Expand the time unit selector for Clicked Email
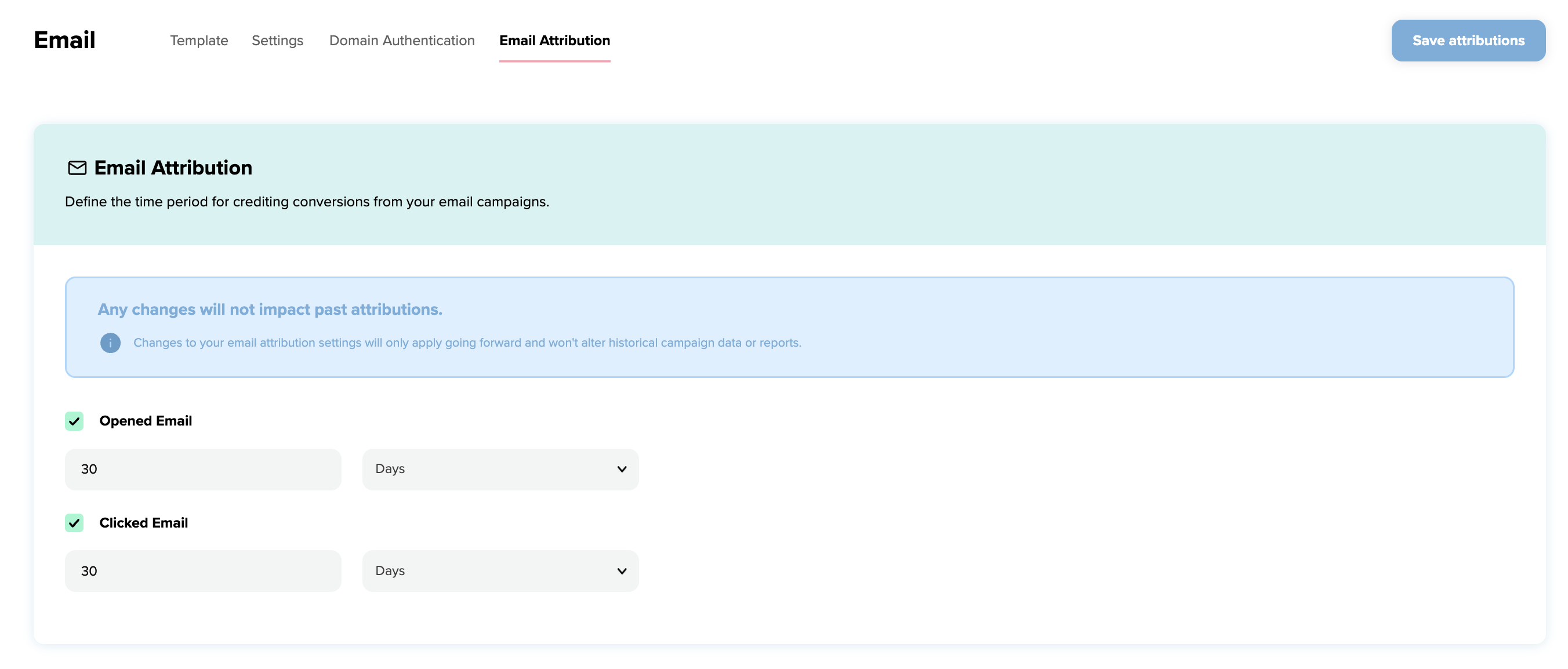1568x669 pixels. pos(499,571)
